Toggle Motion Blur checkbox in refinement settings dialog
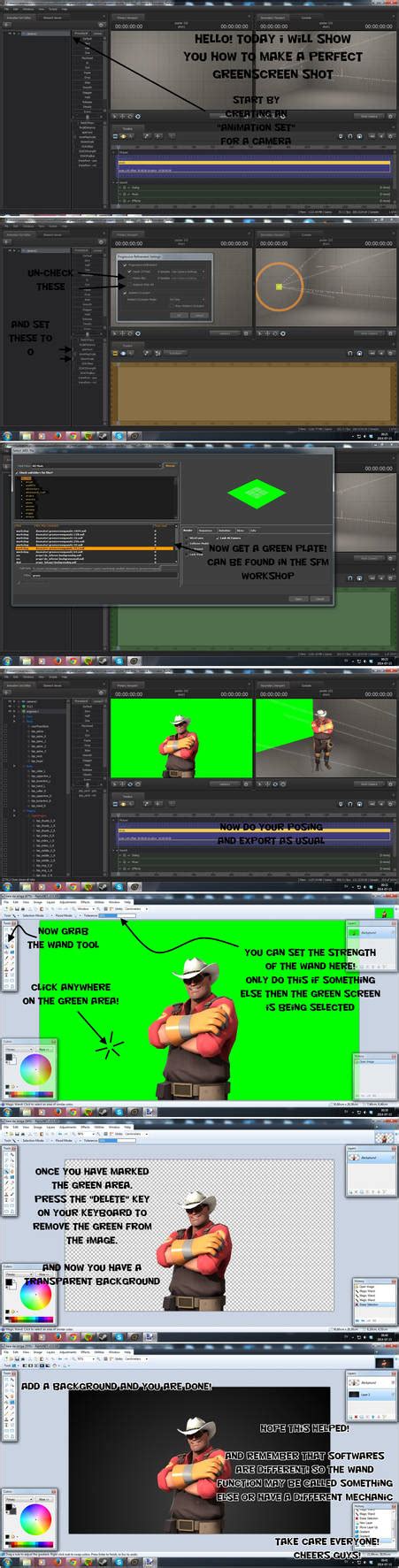The height and width of the screenshot is (1568, 399). (127, 278)
